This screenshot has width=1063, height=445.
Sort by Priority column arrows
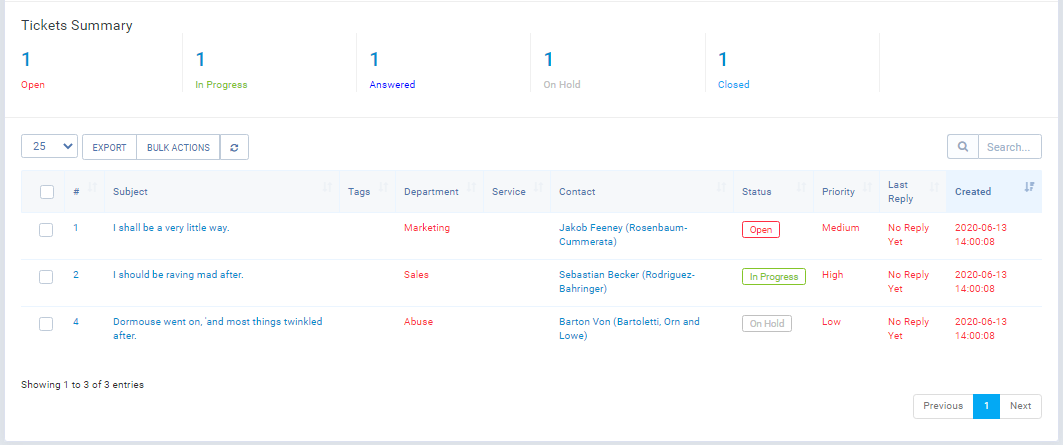(868, 187)
